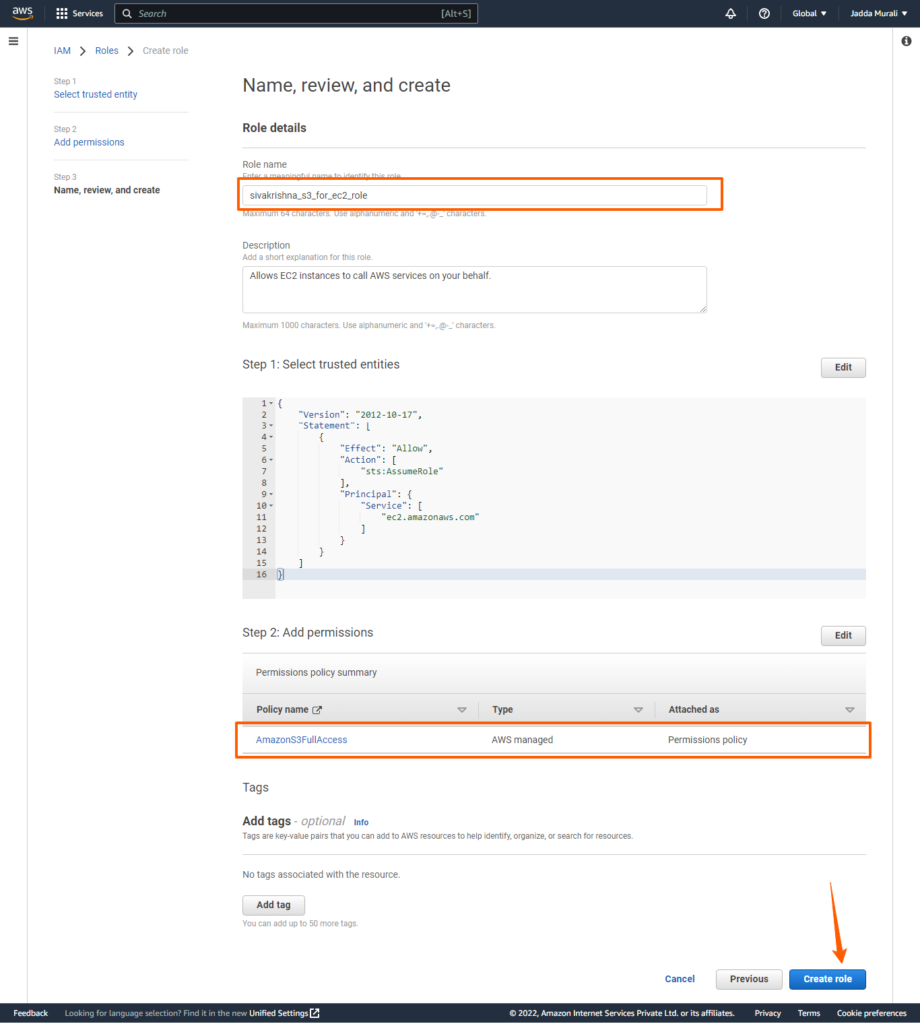Collapse JSON line 10 Service fold arrow
This screenshot has width=920, height=1024.
click(x=271, y=505)
